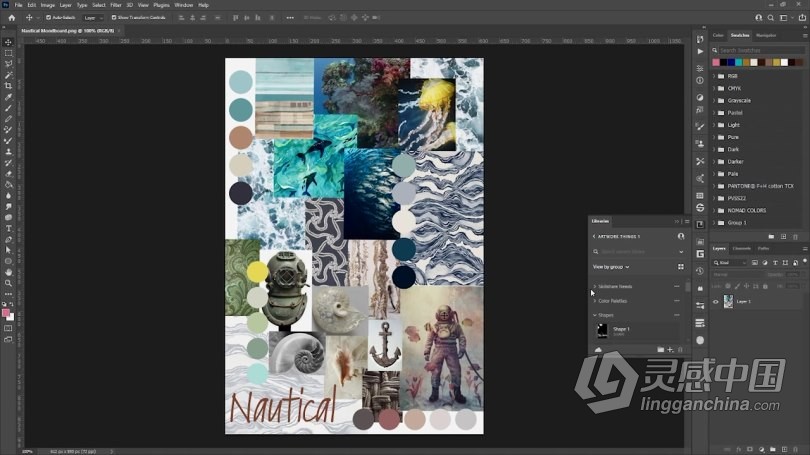The image size is (810, 455).
Task: Select the Zoom tool
Action: click(8, 283)
